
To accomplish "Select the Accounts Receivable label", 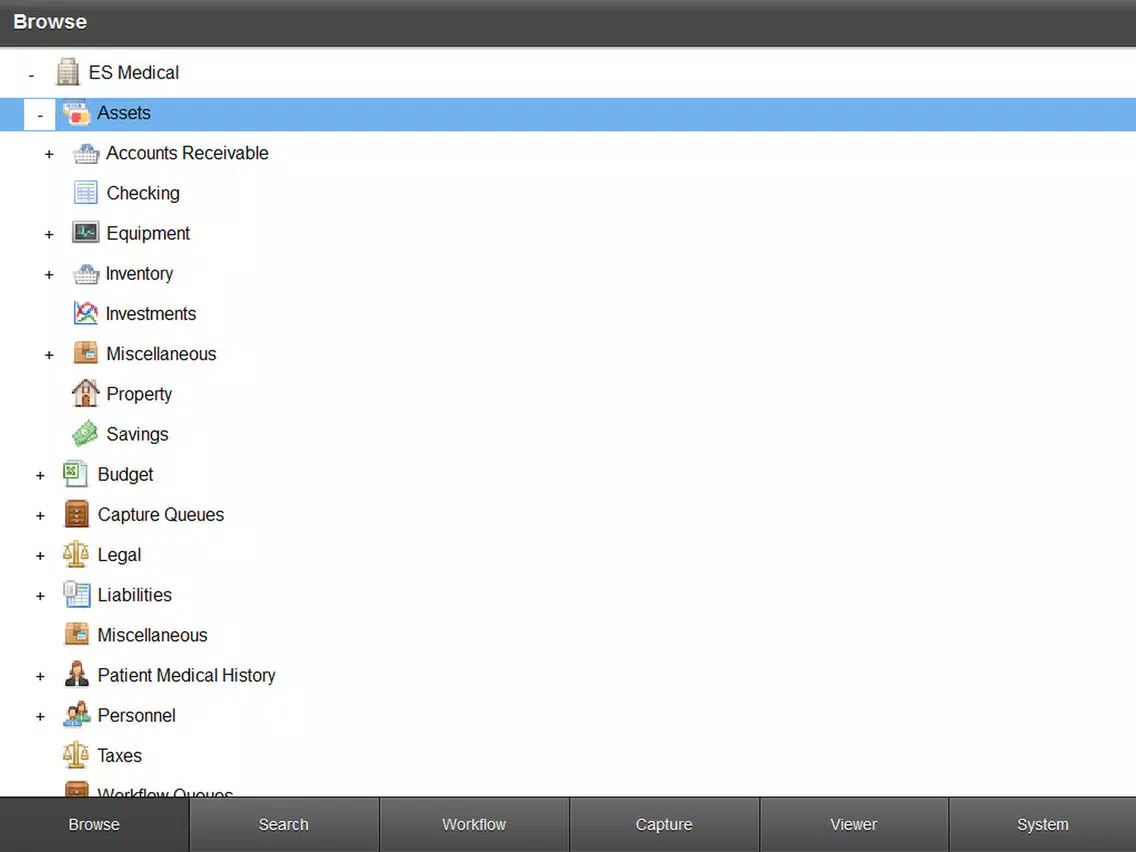I will [x=187, y=153].
